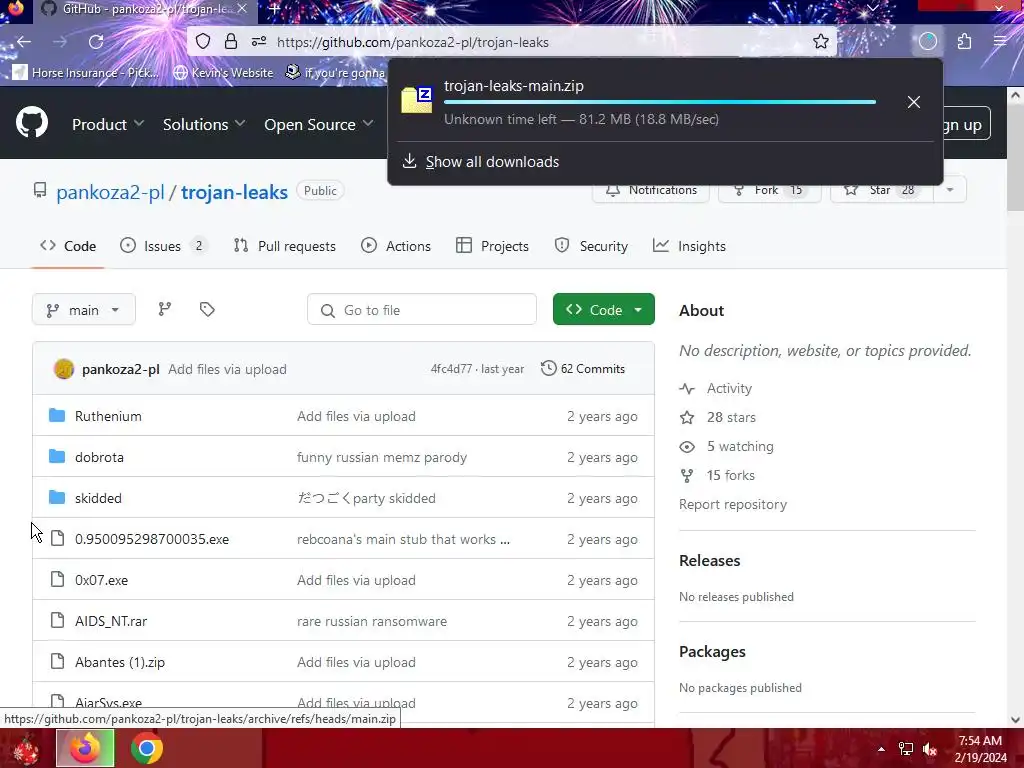Click the download progress bar
1024x768 pixels.
click(x=660, y=102)
